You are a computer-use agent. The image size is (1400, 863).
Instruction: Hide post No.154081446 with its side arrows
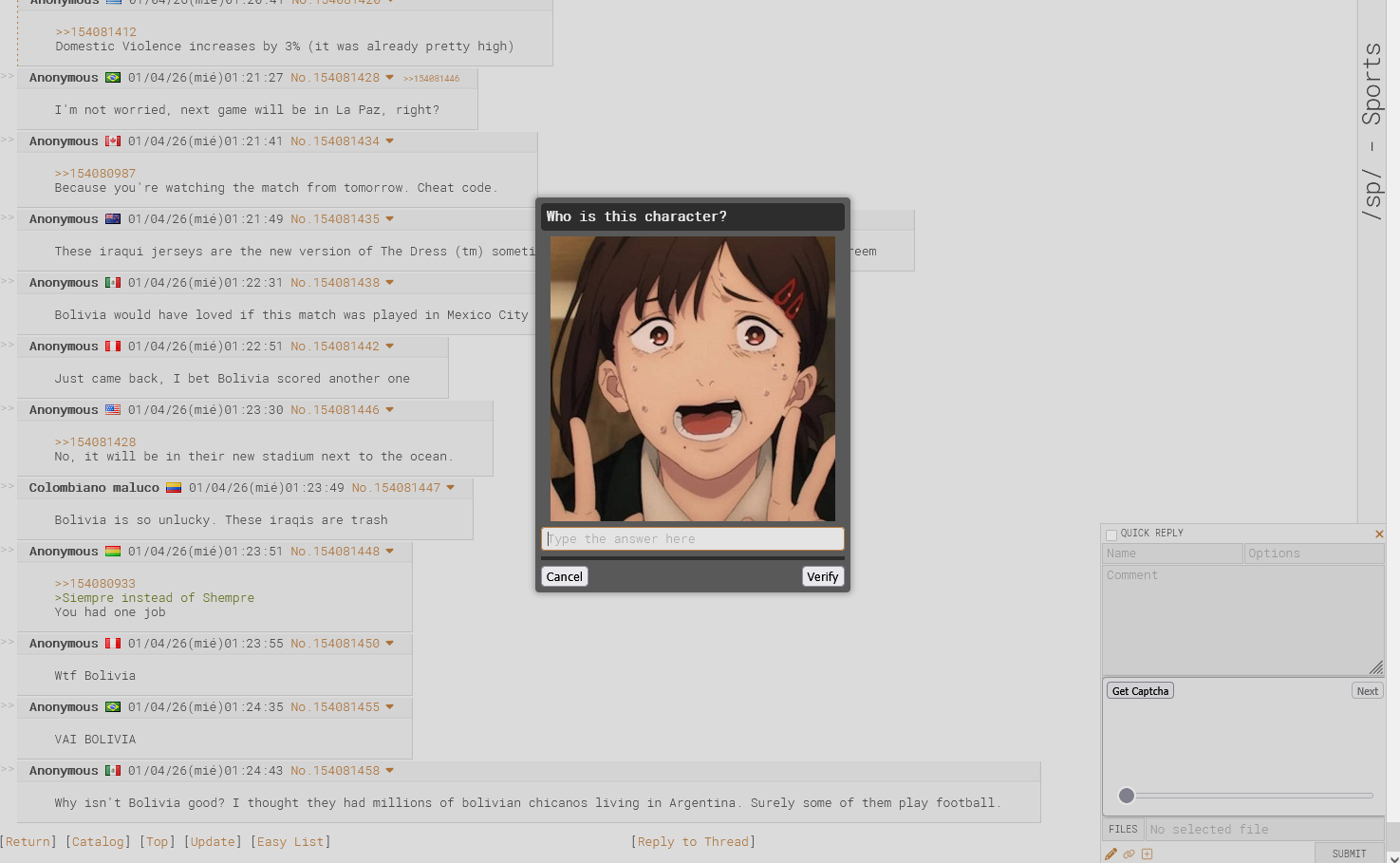coord(8,408)
